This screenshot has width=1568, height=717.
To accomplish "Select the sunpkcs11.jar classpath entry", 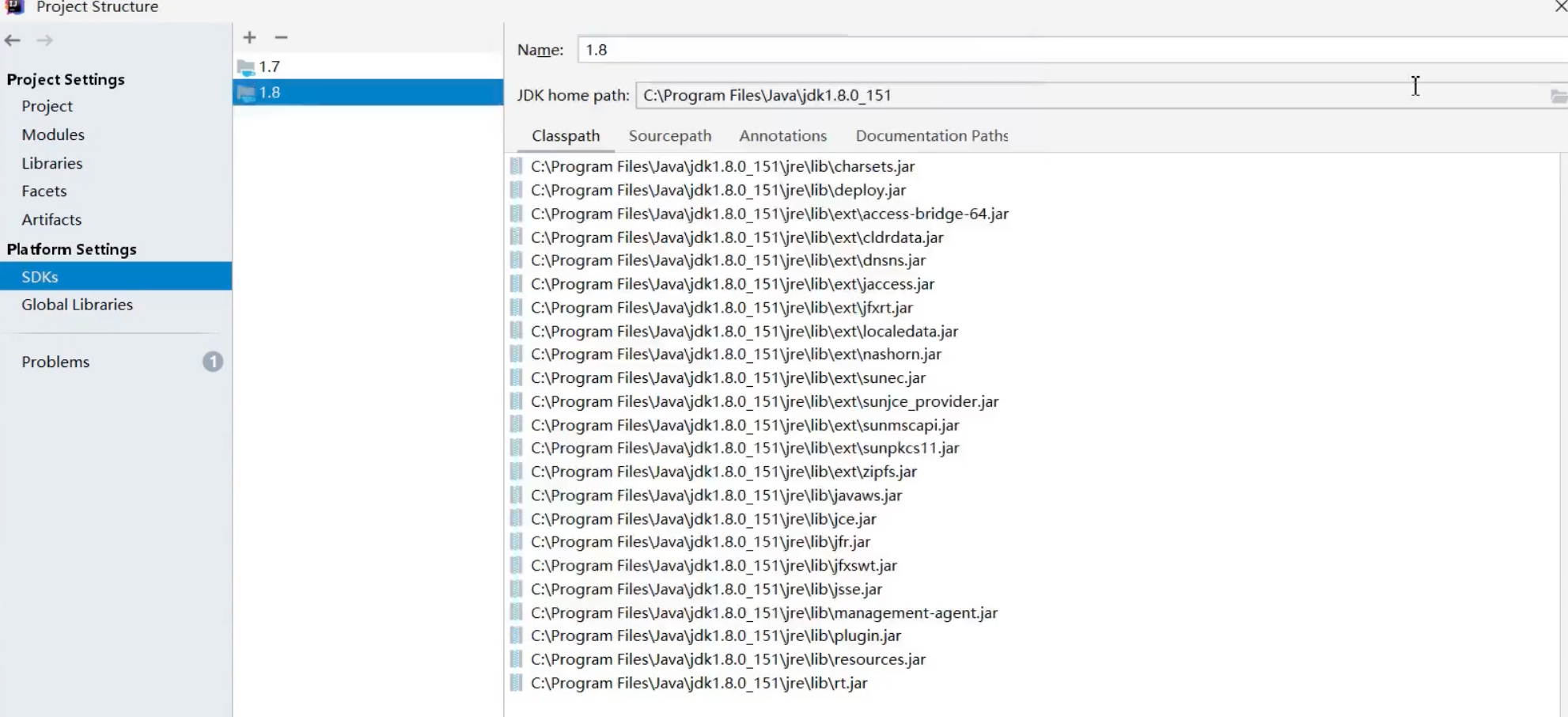I will tap(744, 448).
